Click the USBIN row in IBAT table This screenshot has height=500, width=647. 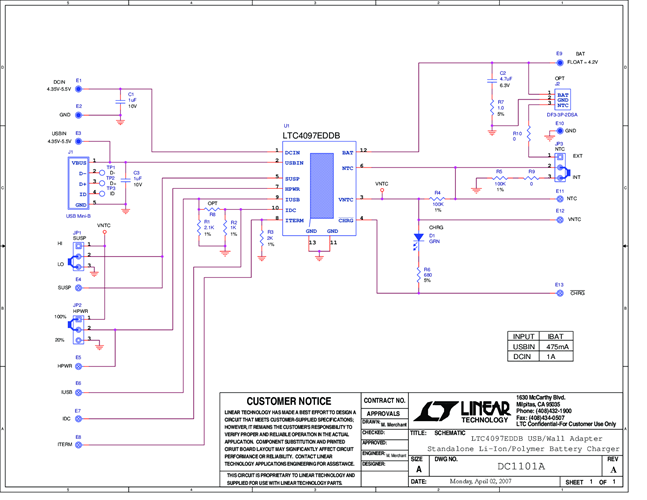(544, 346)
